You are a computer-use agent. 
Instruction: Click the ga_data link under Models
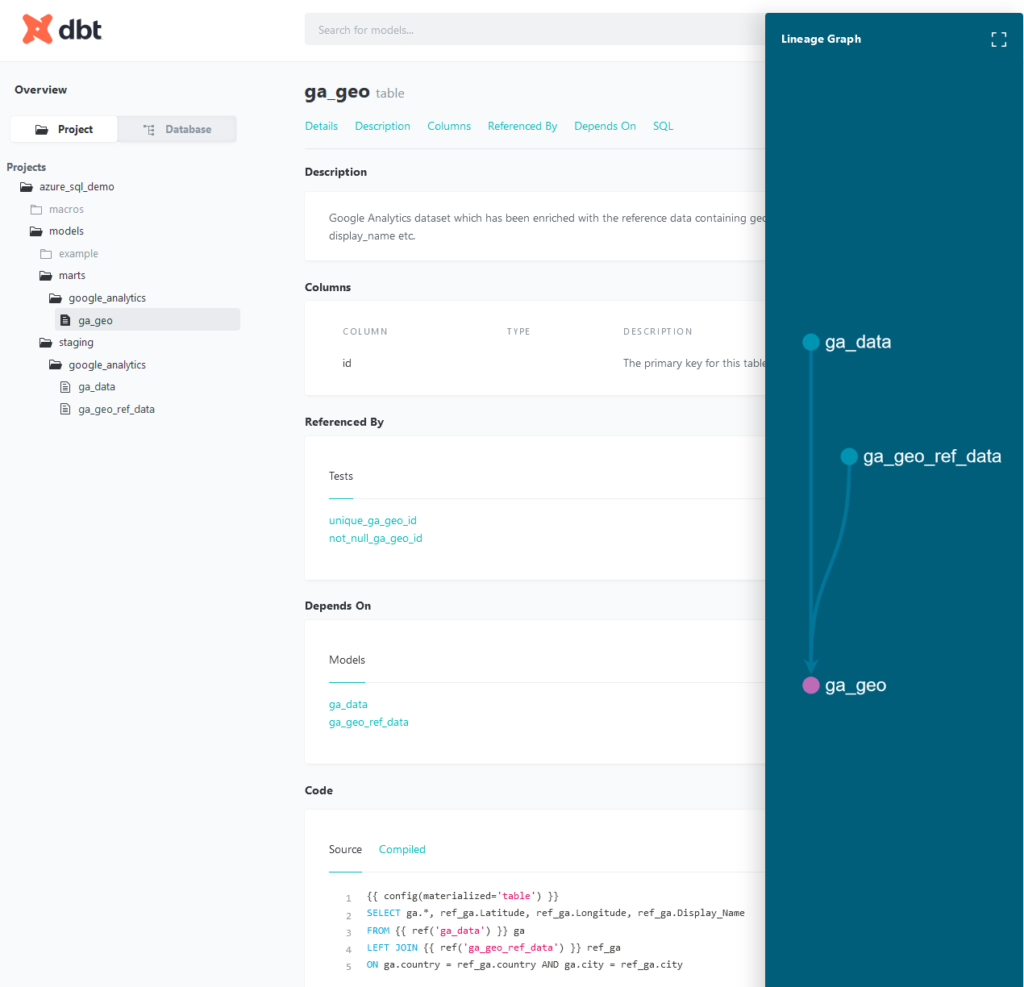pos(347,704)
